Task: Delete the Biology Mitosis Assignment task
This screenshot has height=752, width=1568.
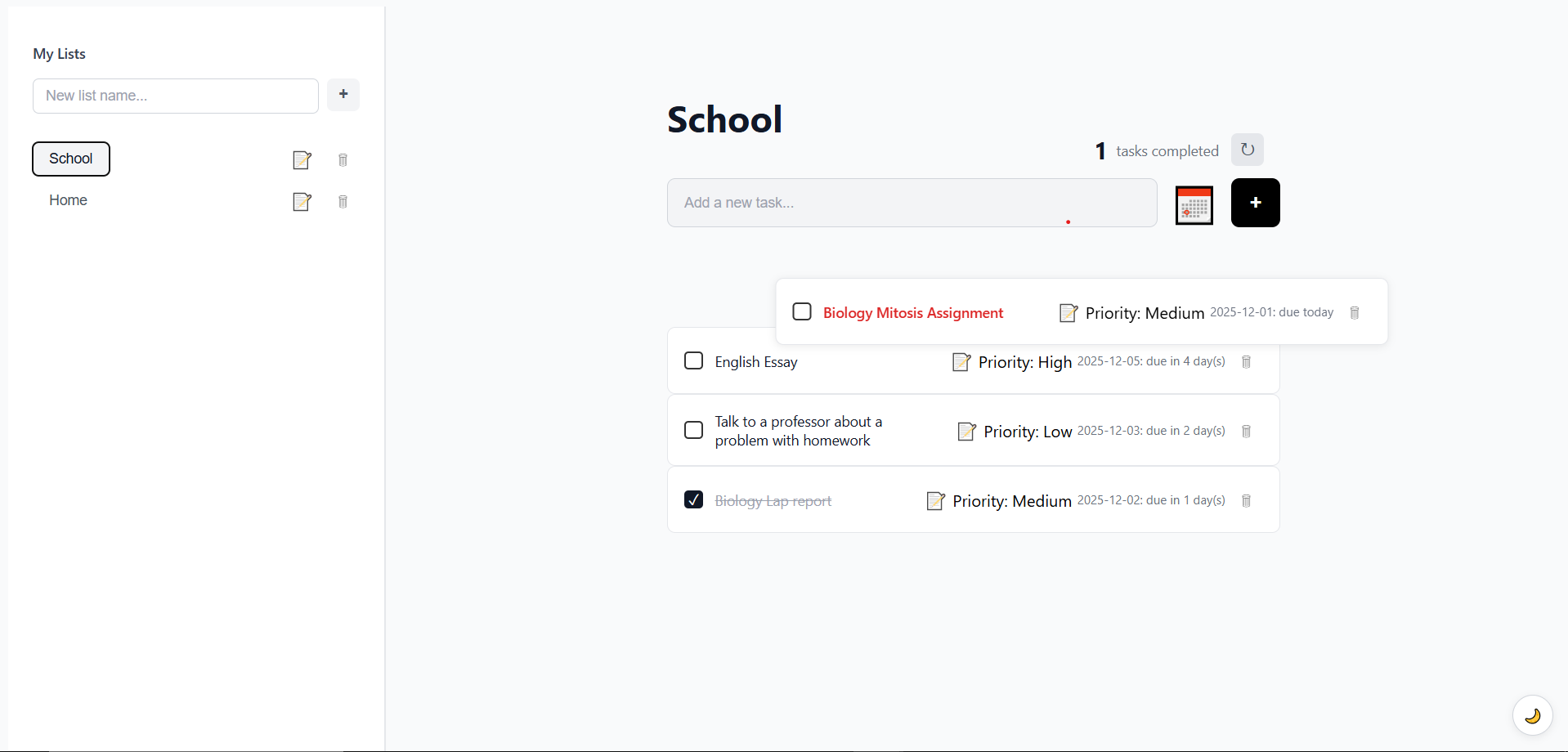Action: click(1355, 313)
